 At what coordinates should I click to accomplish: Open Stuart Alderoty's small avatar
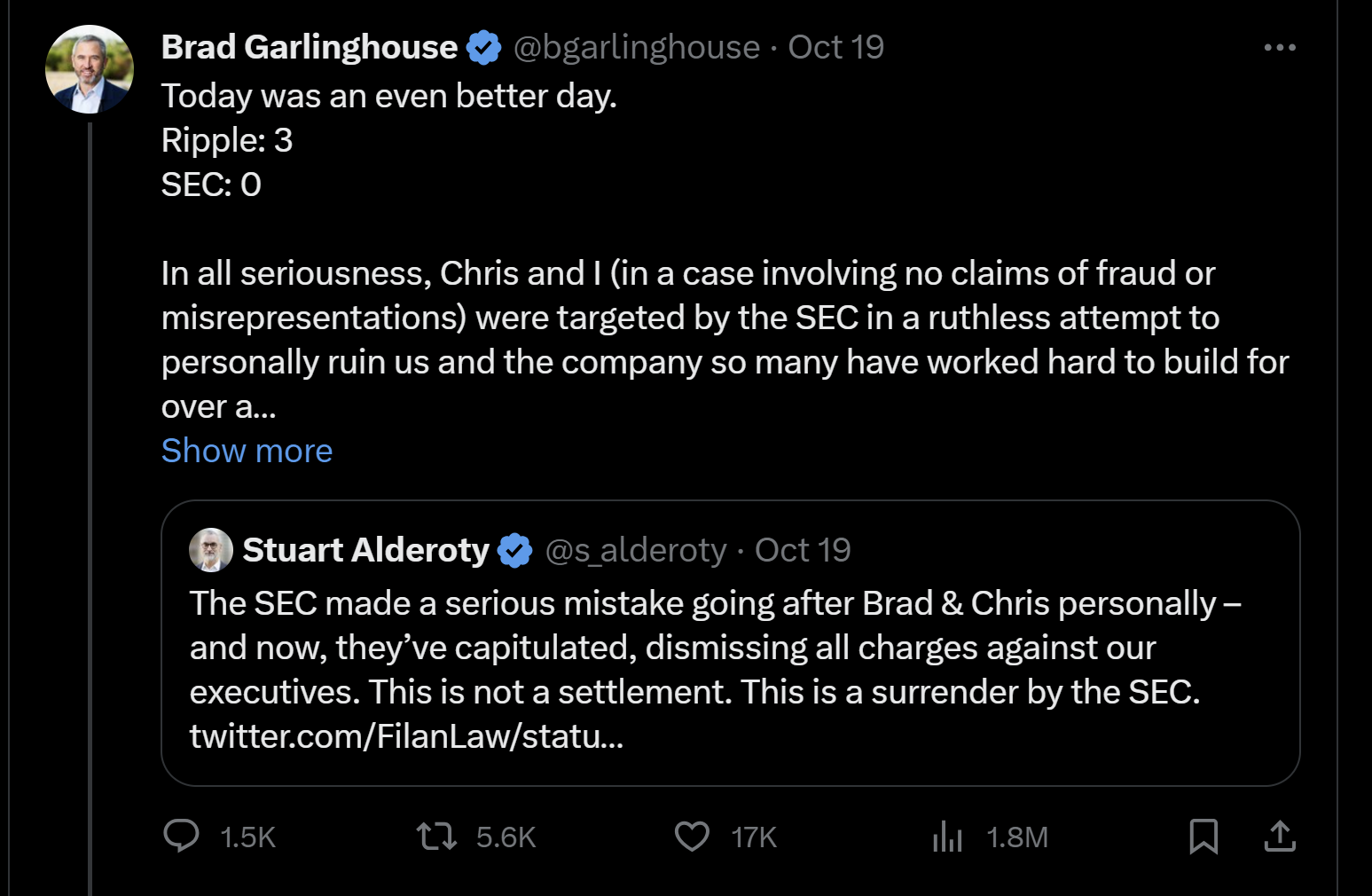(x=210, y=550)
